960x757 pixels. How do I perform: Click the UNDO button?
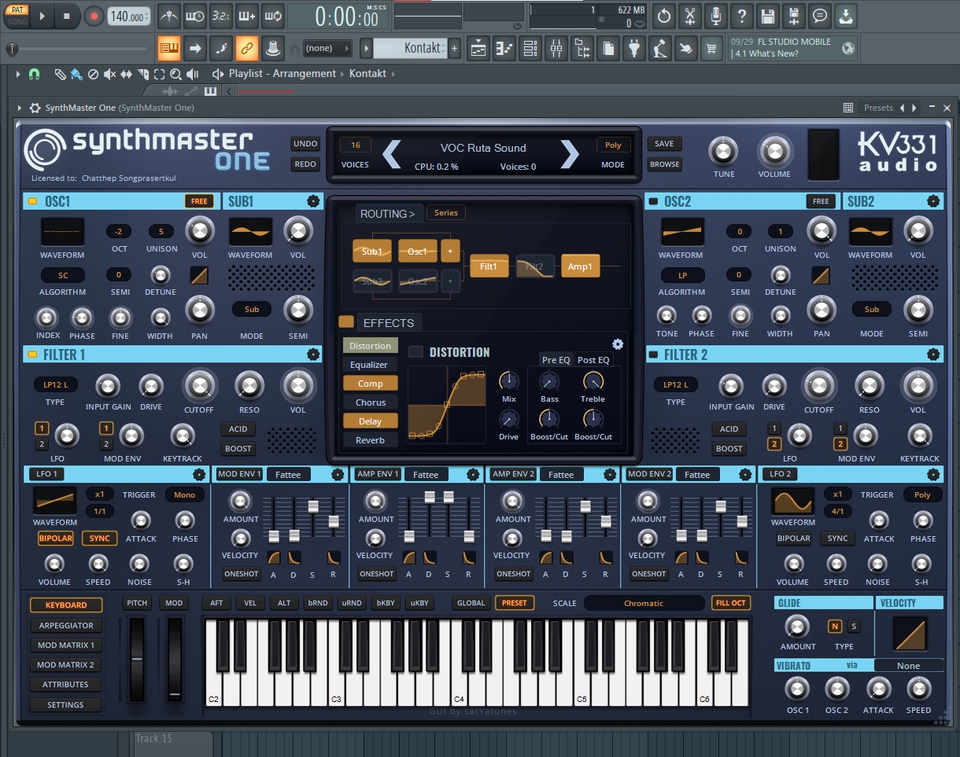305,144
